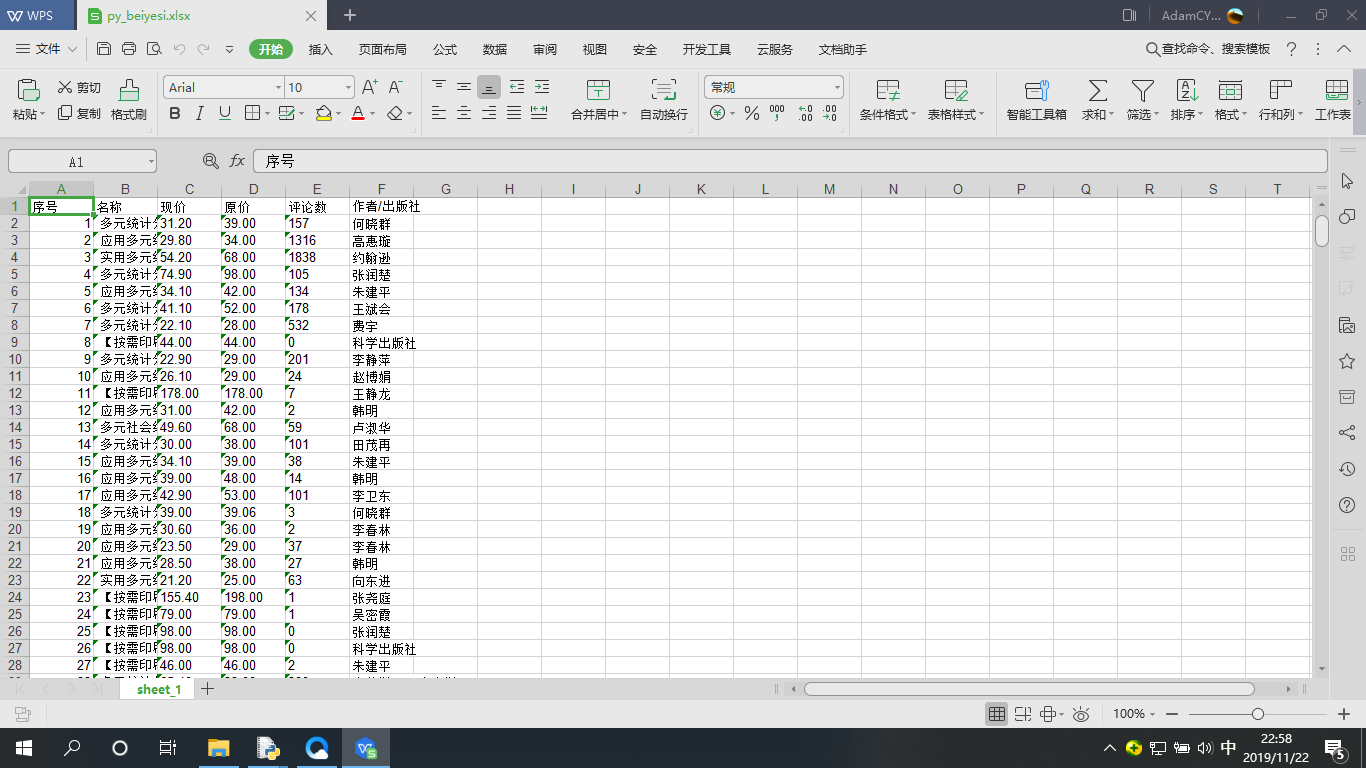Click the distributed alignment icon
The height and width of the screenshot is (768, 1366).
539,113
